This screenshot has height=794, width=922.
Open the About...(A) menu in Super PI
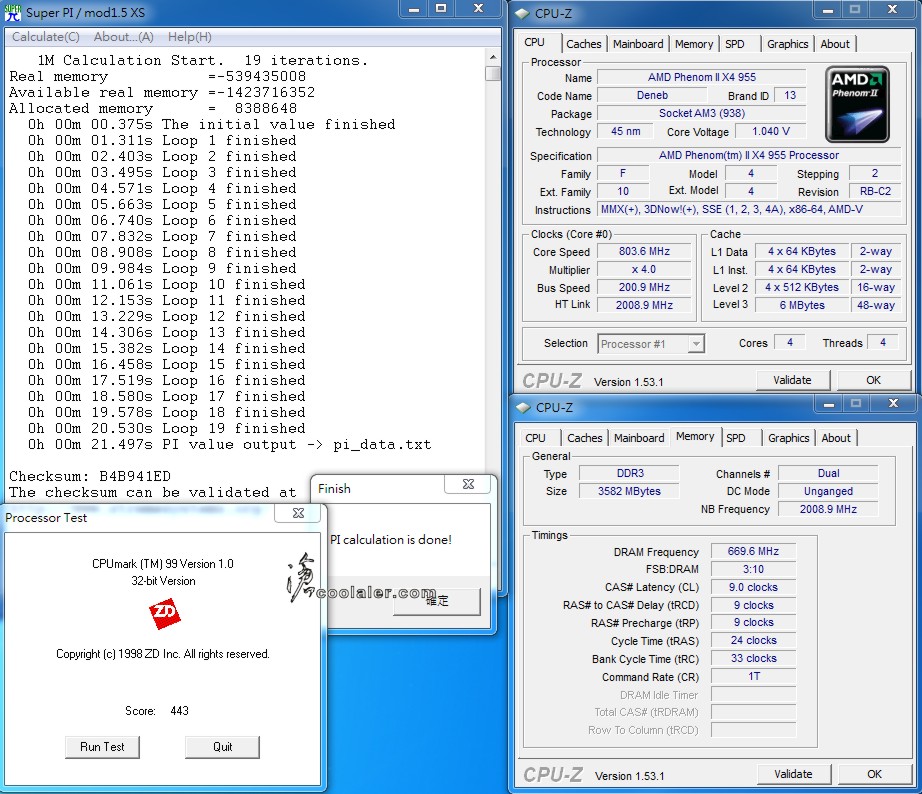point(123,37)
